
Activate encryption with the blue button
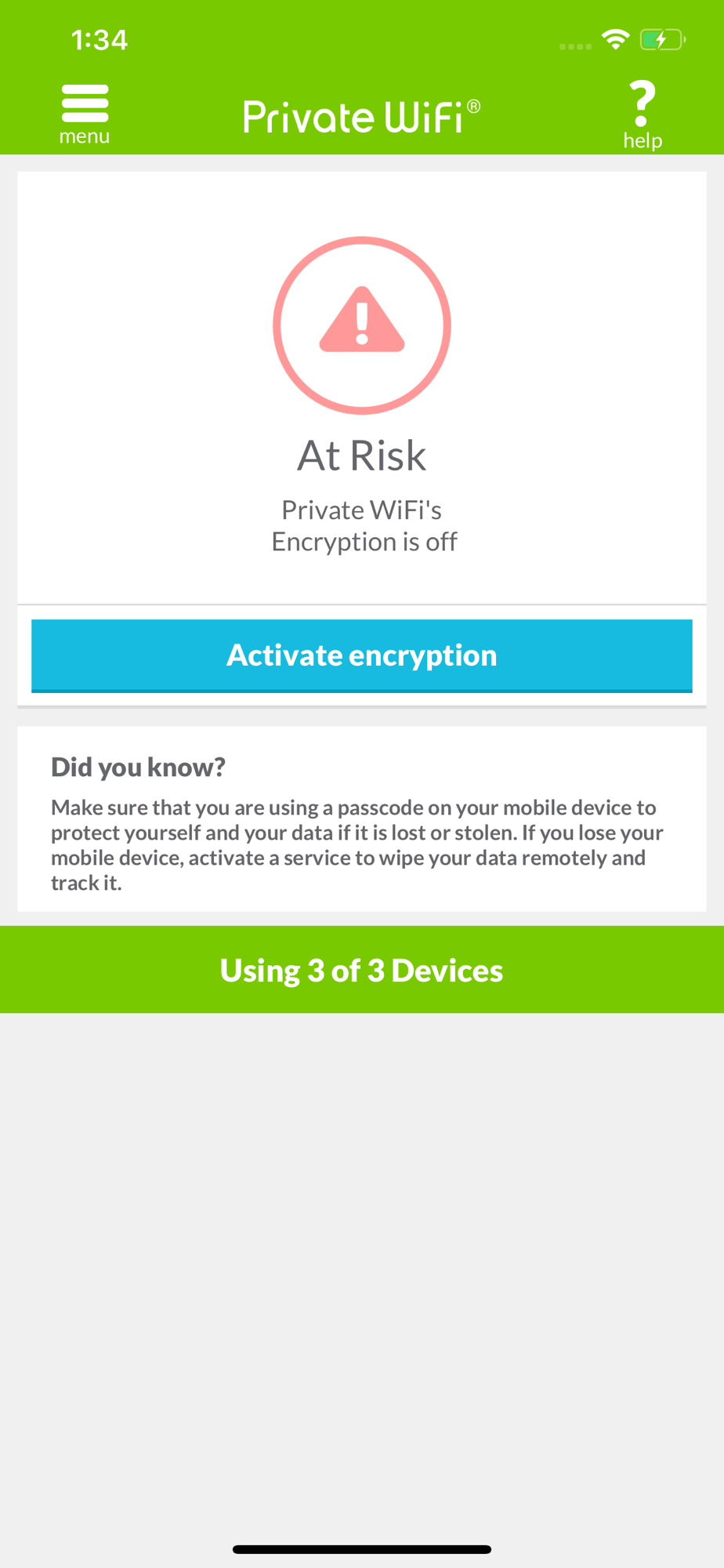click(362, 655)
